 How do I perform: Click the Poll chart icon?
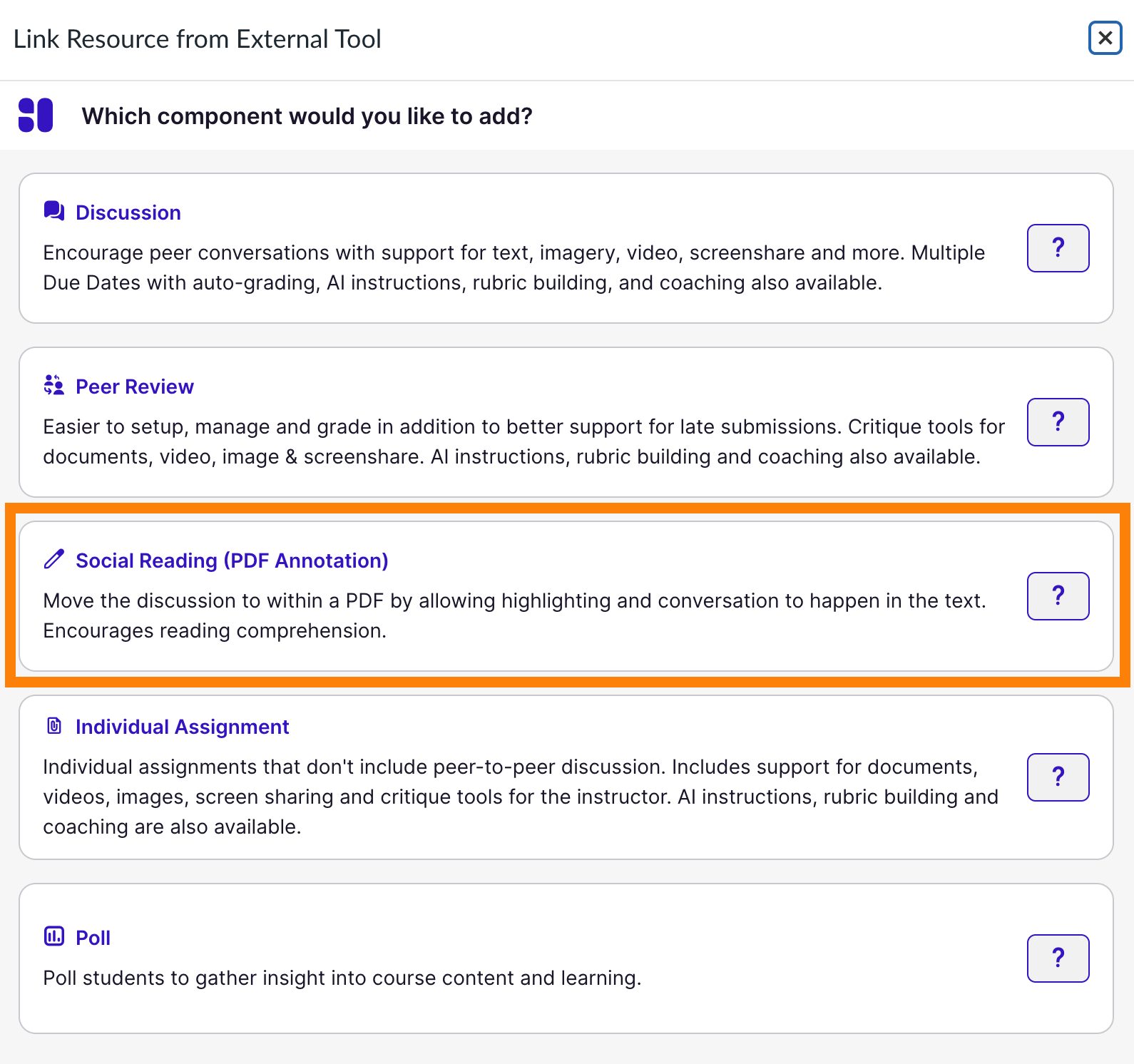point(53,937)
